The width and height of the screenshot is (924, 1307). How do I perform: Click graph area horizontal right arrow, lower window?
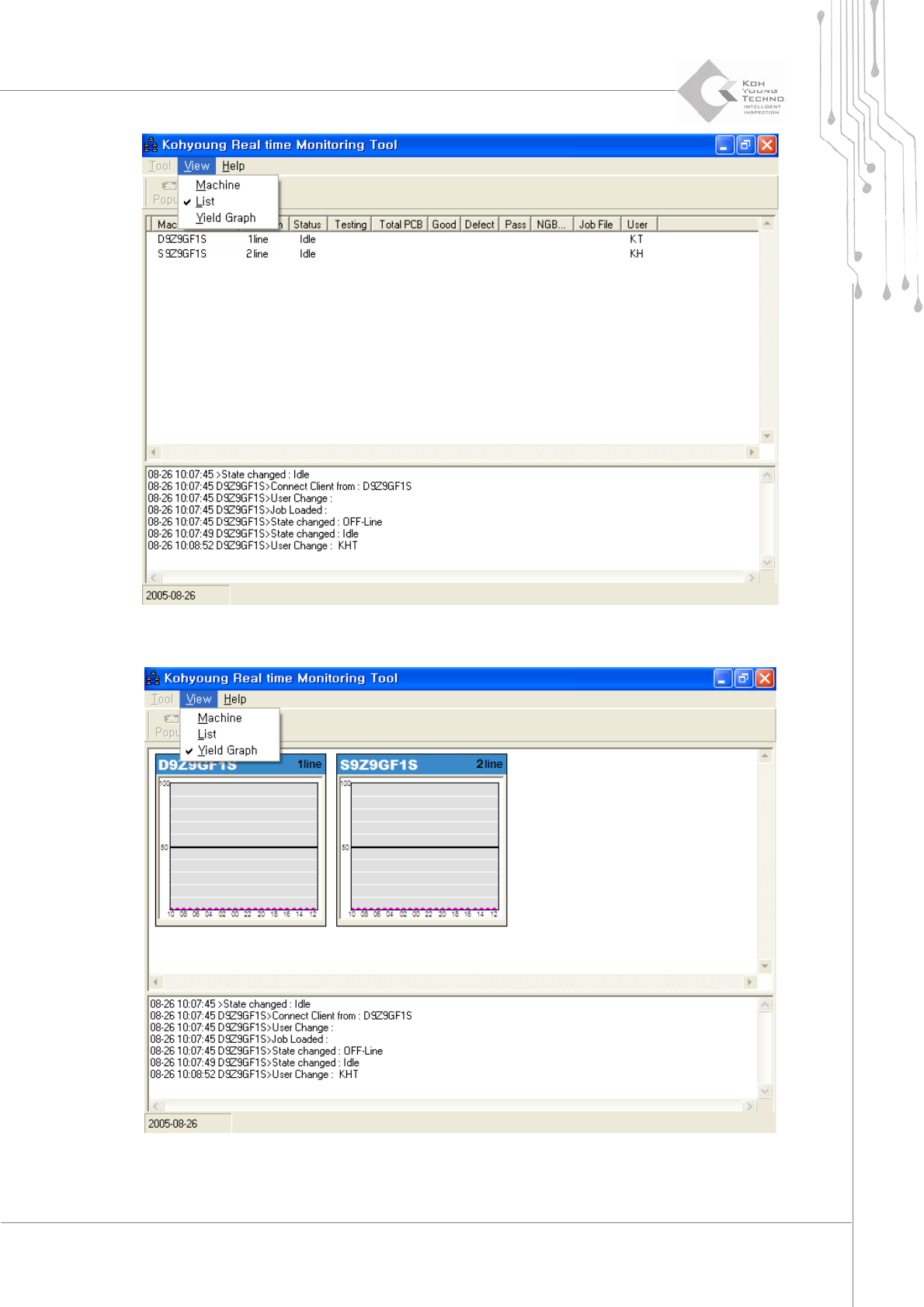pyautogui.click(x=749, y=982)
